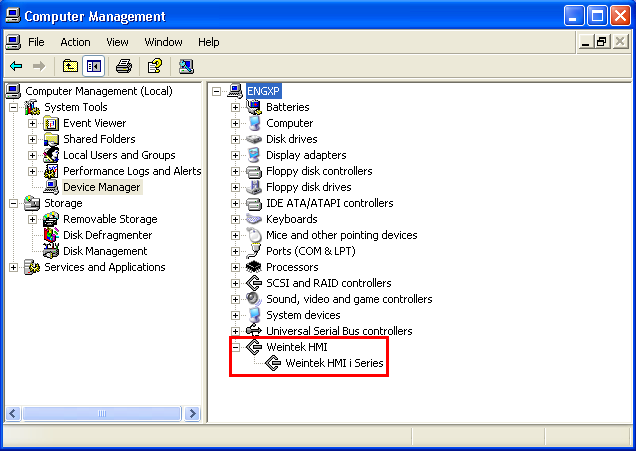Click the Back arrow toolbar button
Viewport: 636px width, 451px height.
click(16, 66)
